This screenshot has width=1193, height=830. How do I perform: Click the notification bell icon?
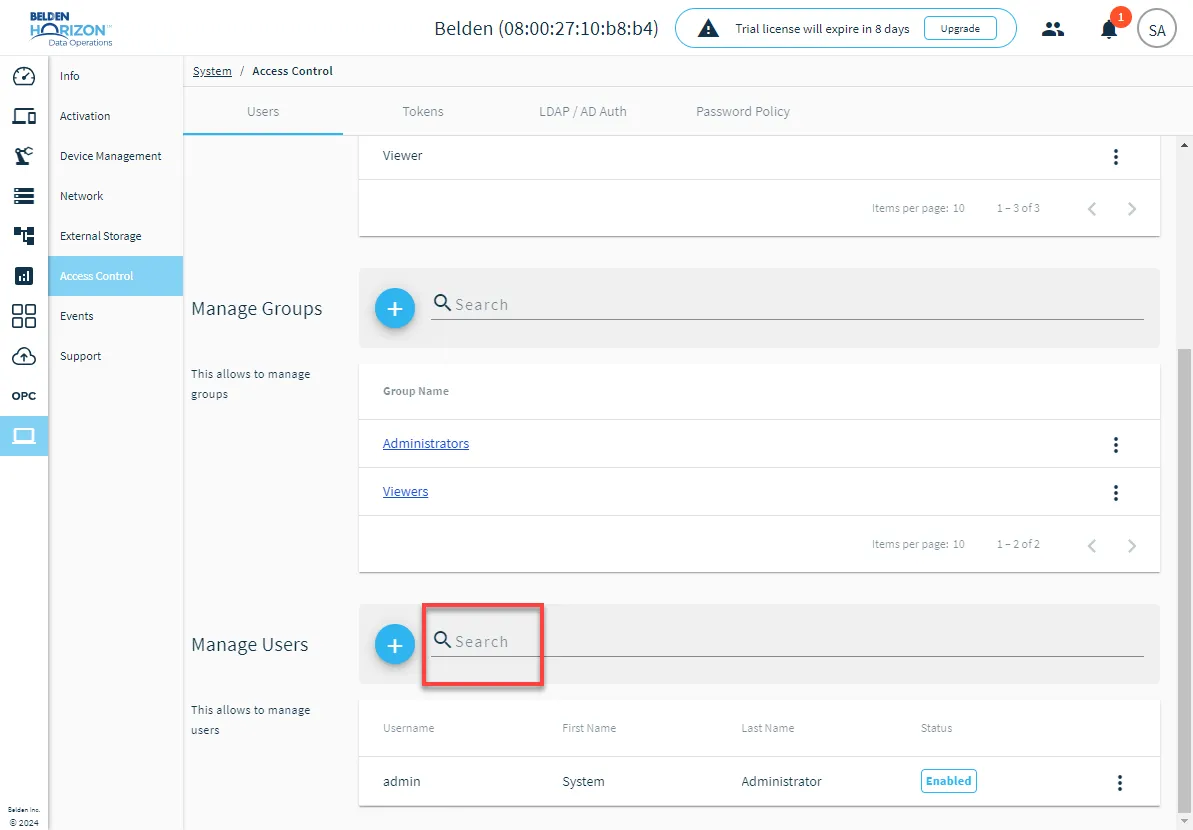[1109, 30]
